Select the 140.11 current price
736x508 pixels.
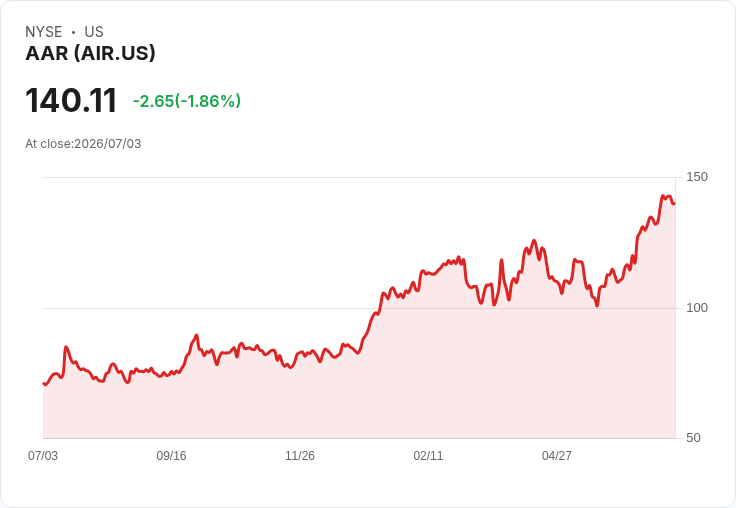[x=71, y=100]
